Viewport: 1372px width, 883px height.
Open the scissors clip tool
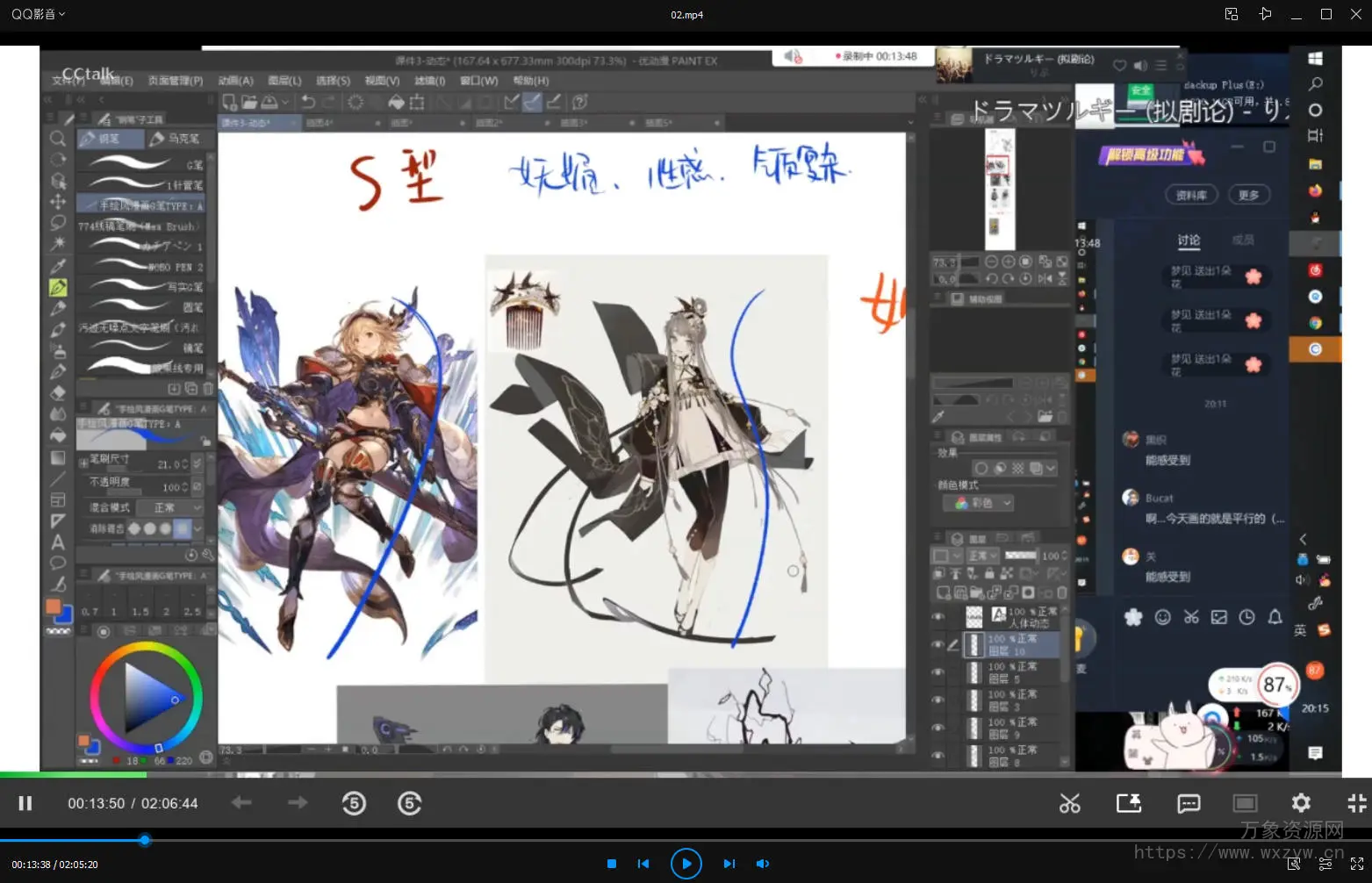1069,803
